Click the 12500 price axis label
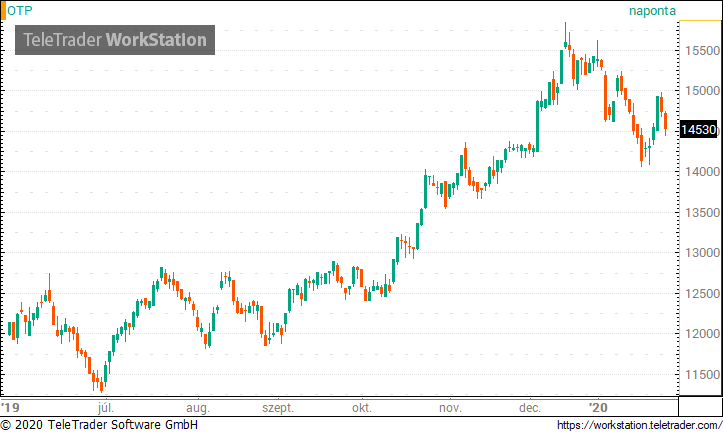The image size is (723, 434). [x=702, y=293]
